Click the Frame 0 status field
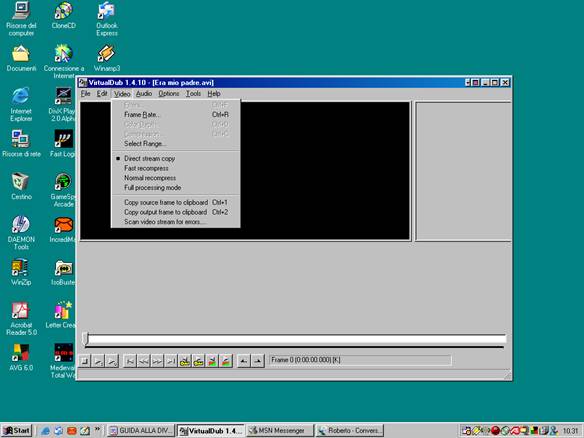 pos(360,360)
